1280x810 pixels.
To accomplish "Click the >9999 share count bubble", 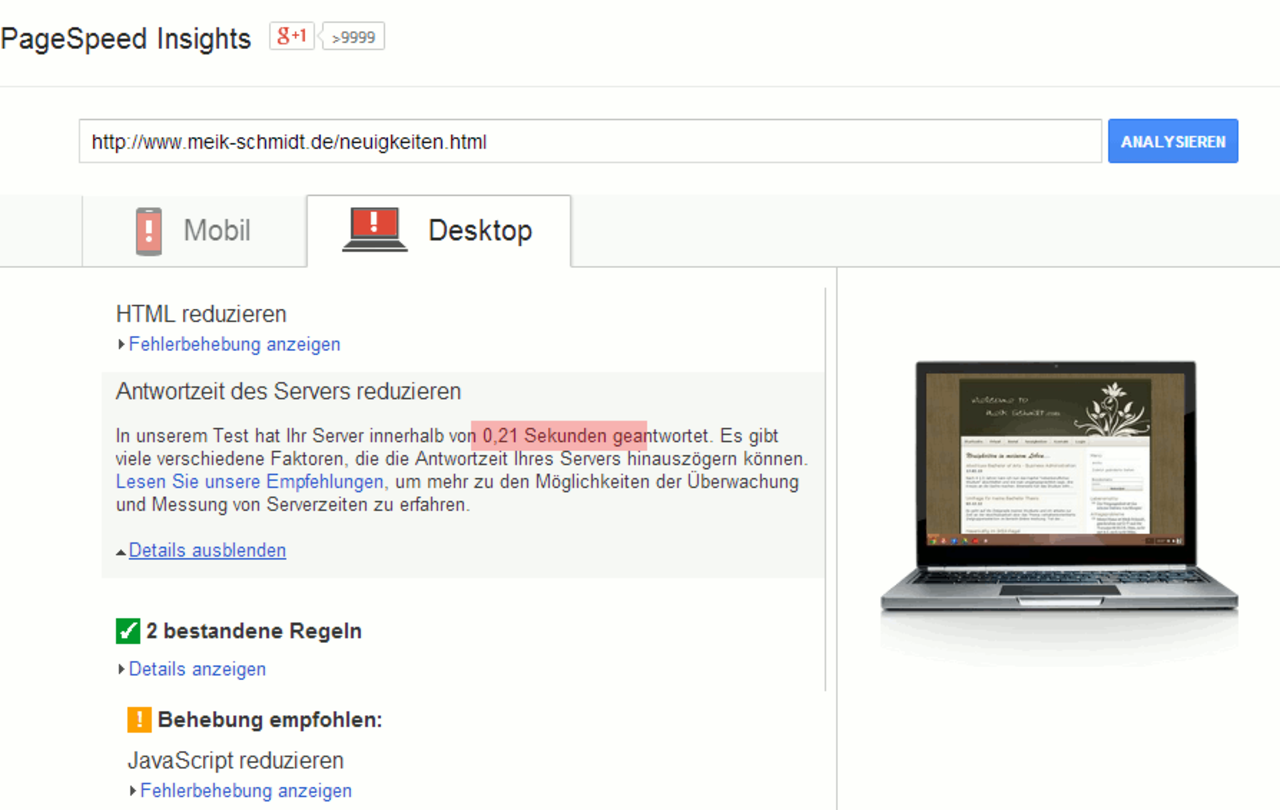I will pos(353,37).
